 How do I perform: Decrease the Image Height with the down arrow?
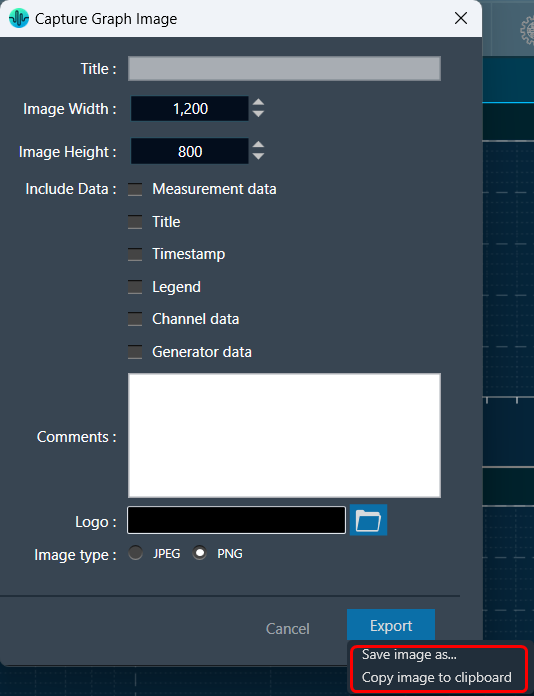coord(258,156)
